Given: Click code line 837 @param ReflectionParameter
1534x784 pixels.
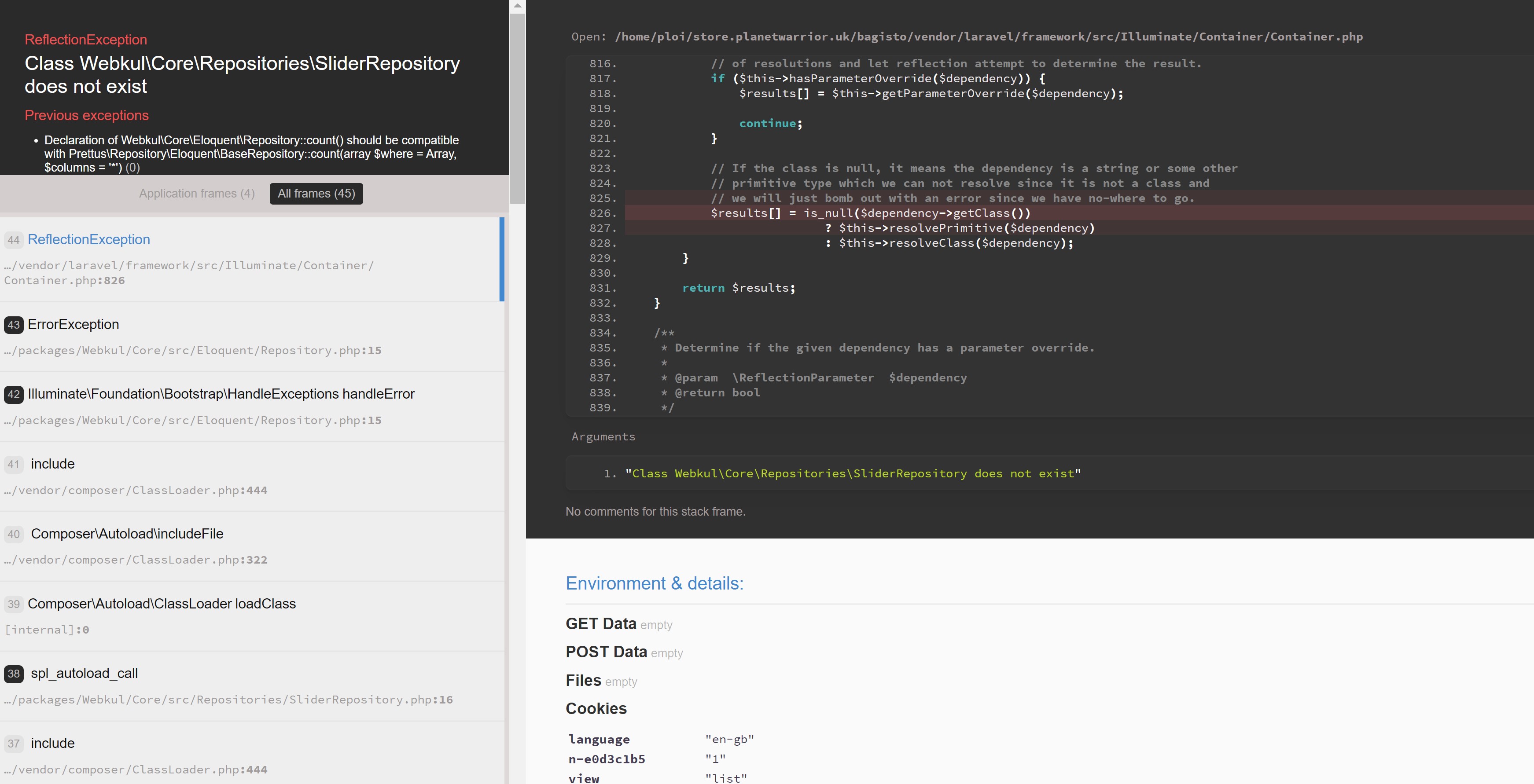Looking at the screenshot, I should coord(813,378).
